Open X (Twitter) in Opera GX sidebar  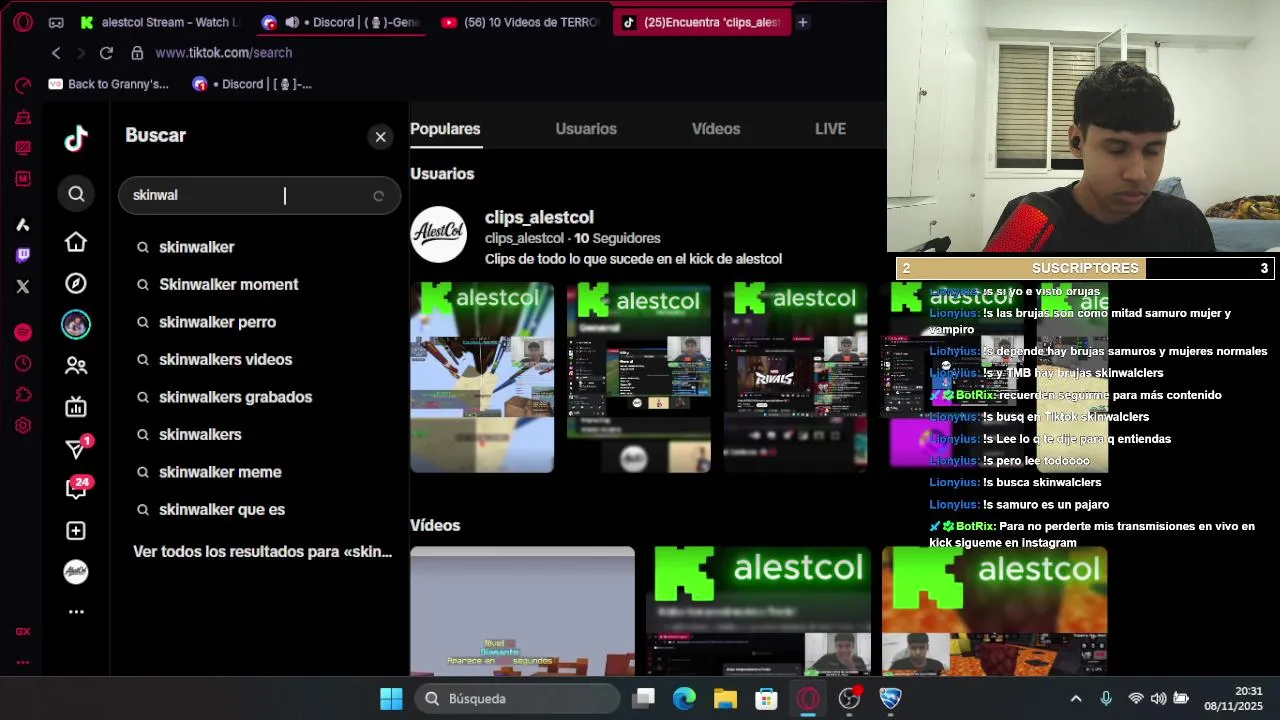click(x=23, y=286)
